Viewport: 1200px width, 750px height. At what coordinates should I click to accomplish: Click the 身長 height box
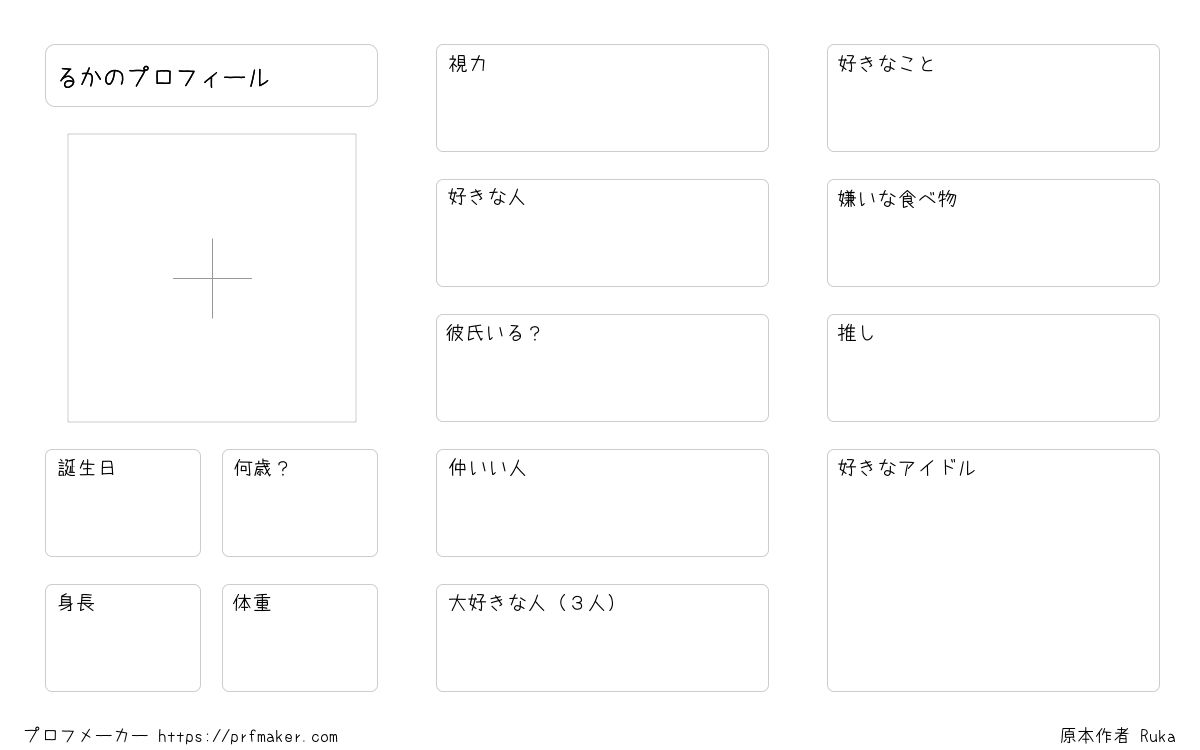click(x=123, y=638)
